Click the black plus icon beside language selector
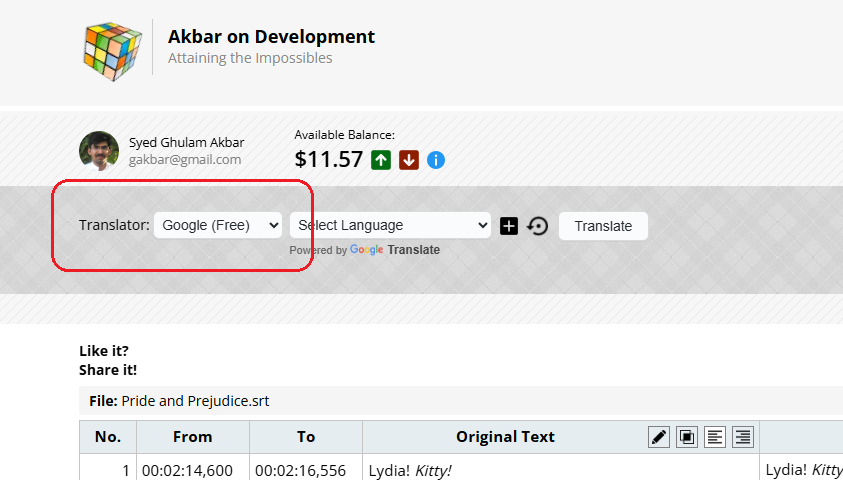Screen dimensions: 843x480 [509, 226]
